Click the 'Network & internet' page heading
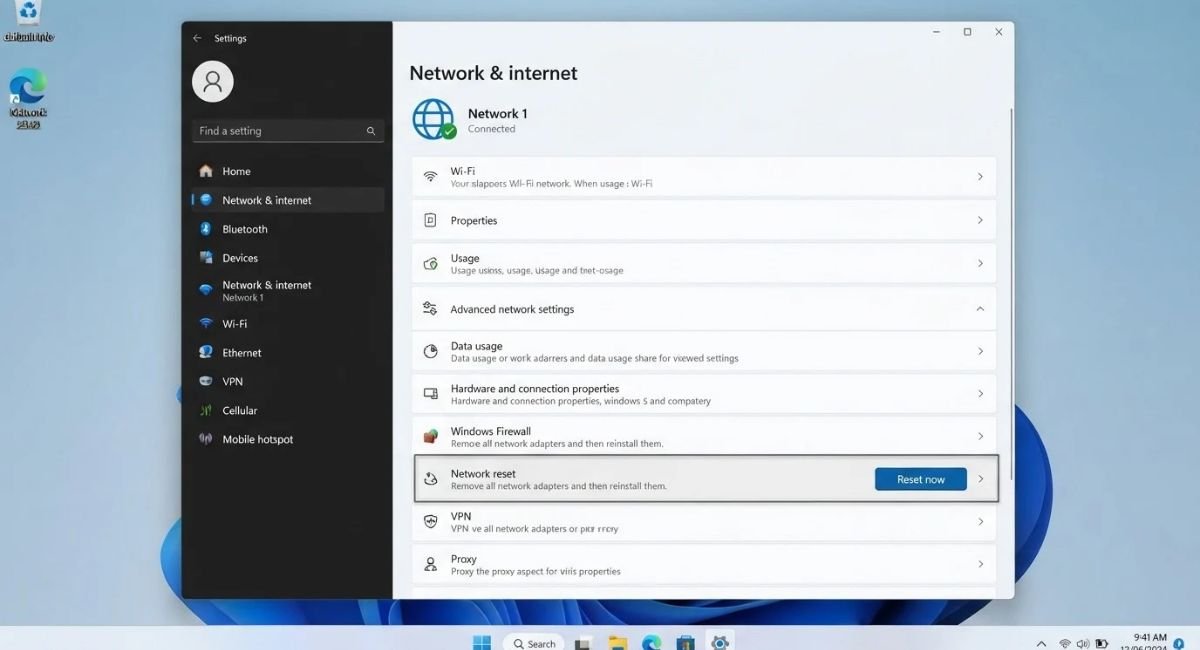This screenshot has width=1200, height=650. tap(494, 73)
